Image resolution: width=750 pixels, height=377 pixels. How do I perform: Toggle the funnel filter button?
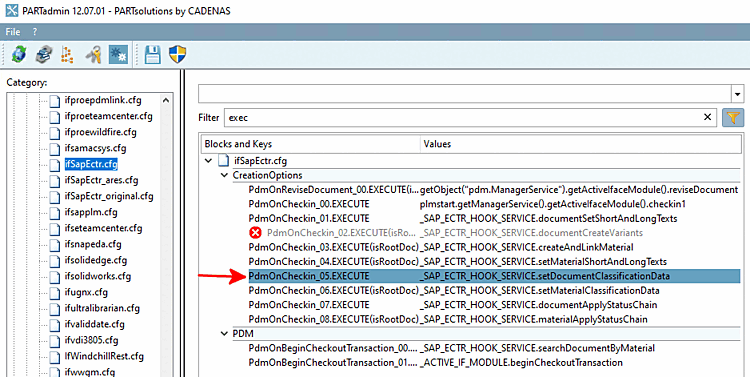[733, 118]
